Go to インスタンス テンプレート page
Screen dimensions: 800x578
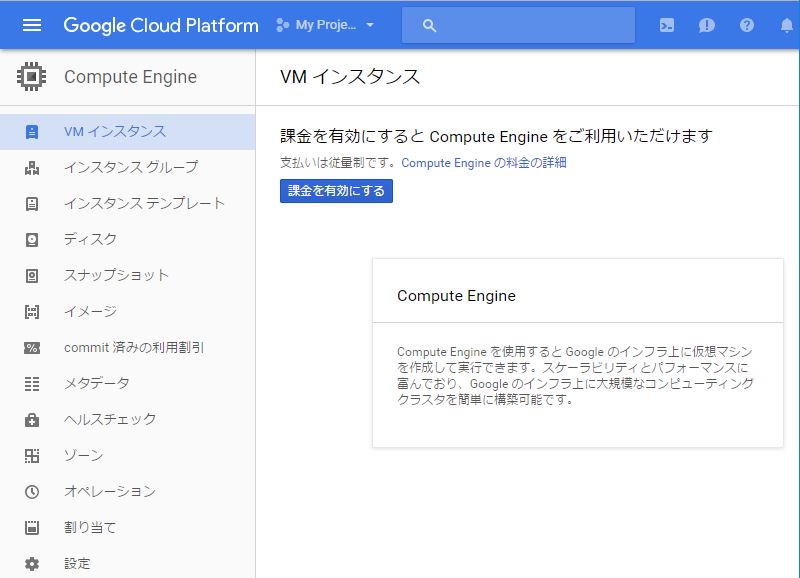pyautogui.click(x=144, y=203)
